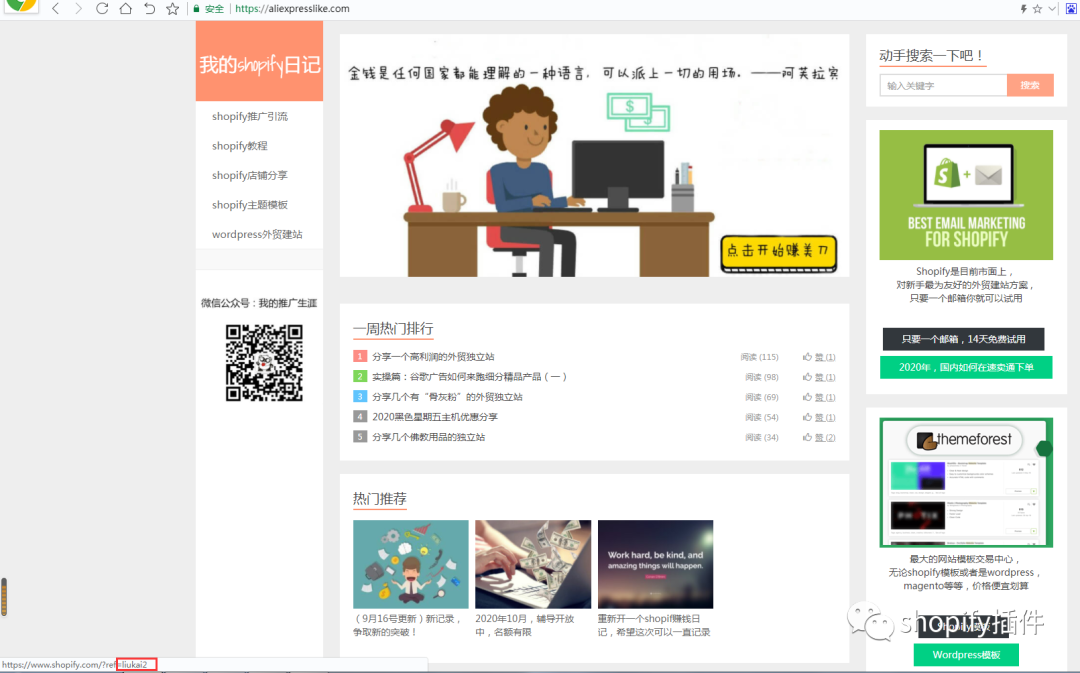Click the 搜索 search button

click(x=1030, y=85)
